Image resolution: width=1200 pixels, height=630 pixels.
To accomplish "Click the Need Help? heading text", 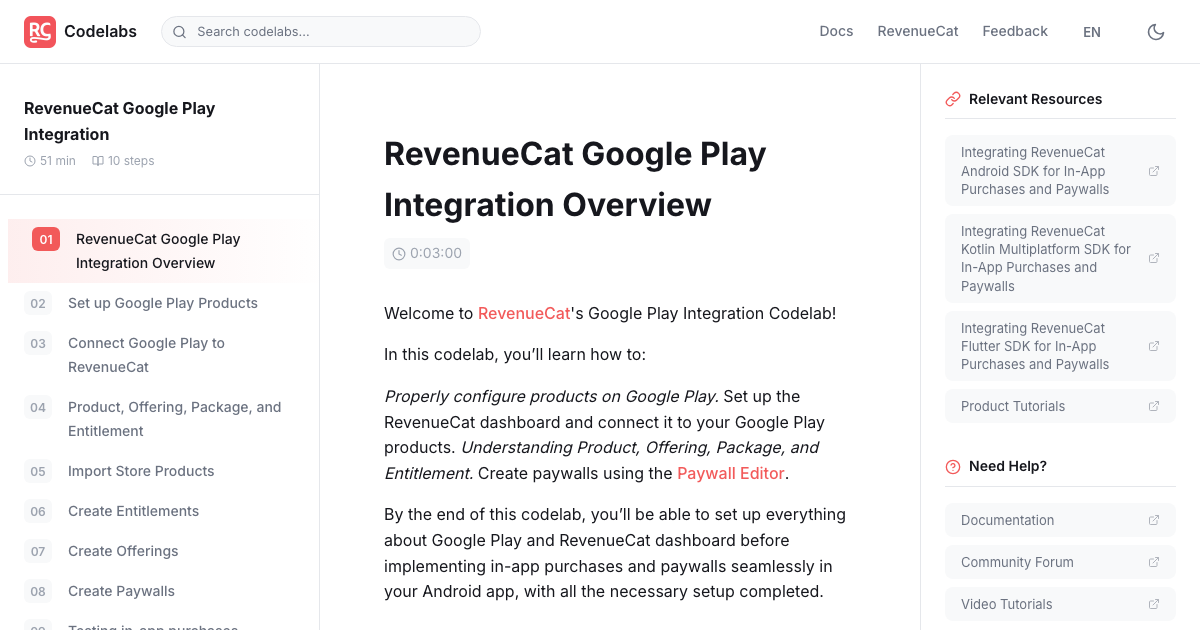I will [x=1008, y=466].
